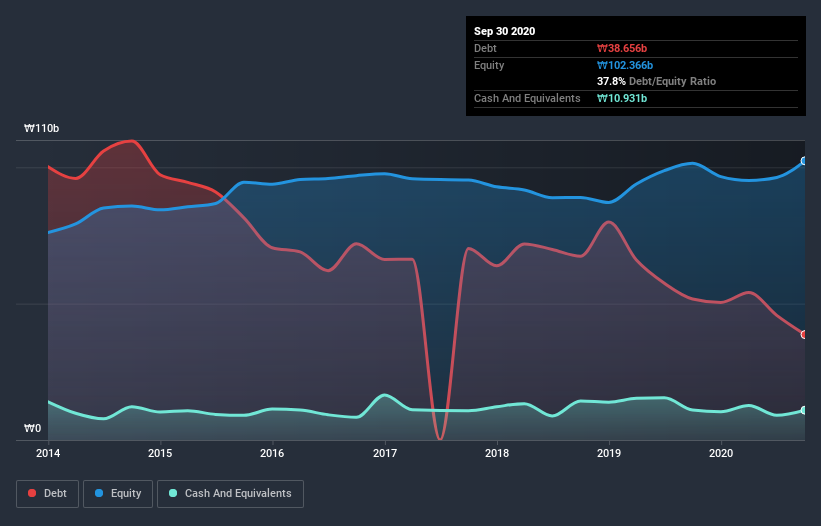821x526 pixels.
Task: Toggle the Debt series in the legend
Action: point(47,494)
